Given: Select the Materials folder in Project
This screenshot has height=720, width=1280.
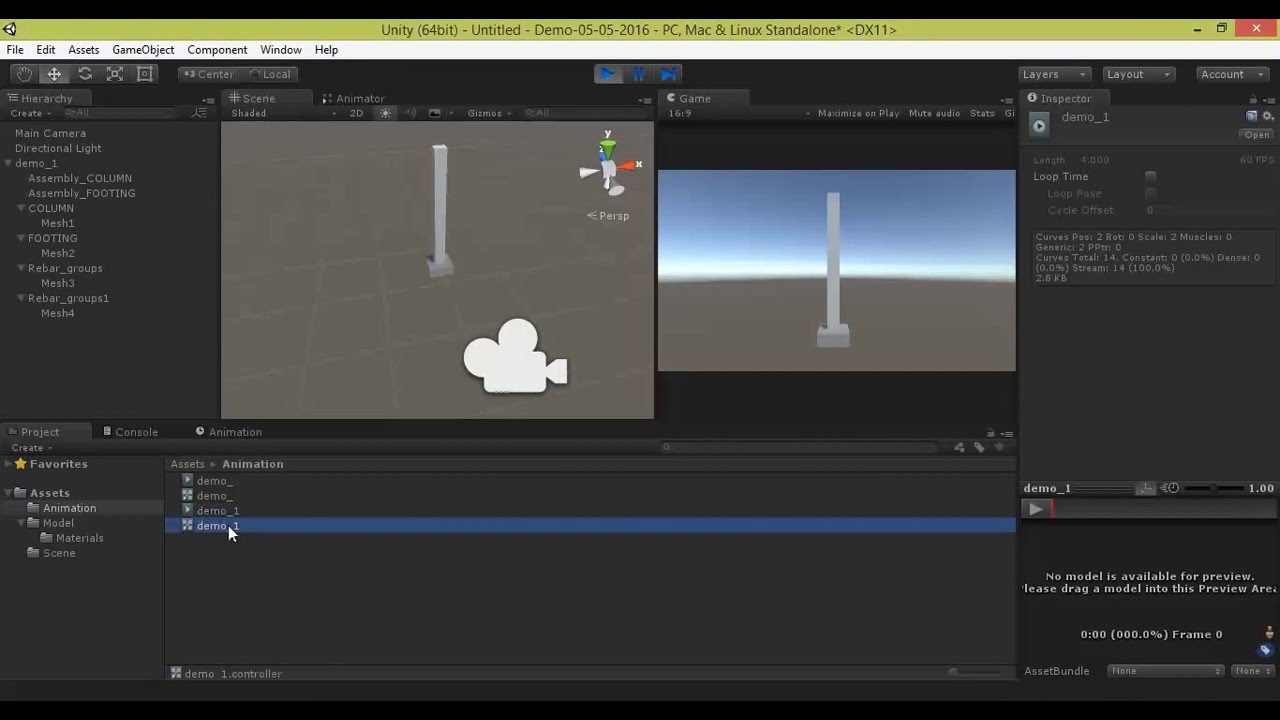Looking at the screenshot, I should pos(79,538).
